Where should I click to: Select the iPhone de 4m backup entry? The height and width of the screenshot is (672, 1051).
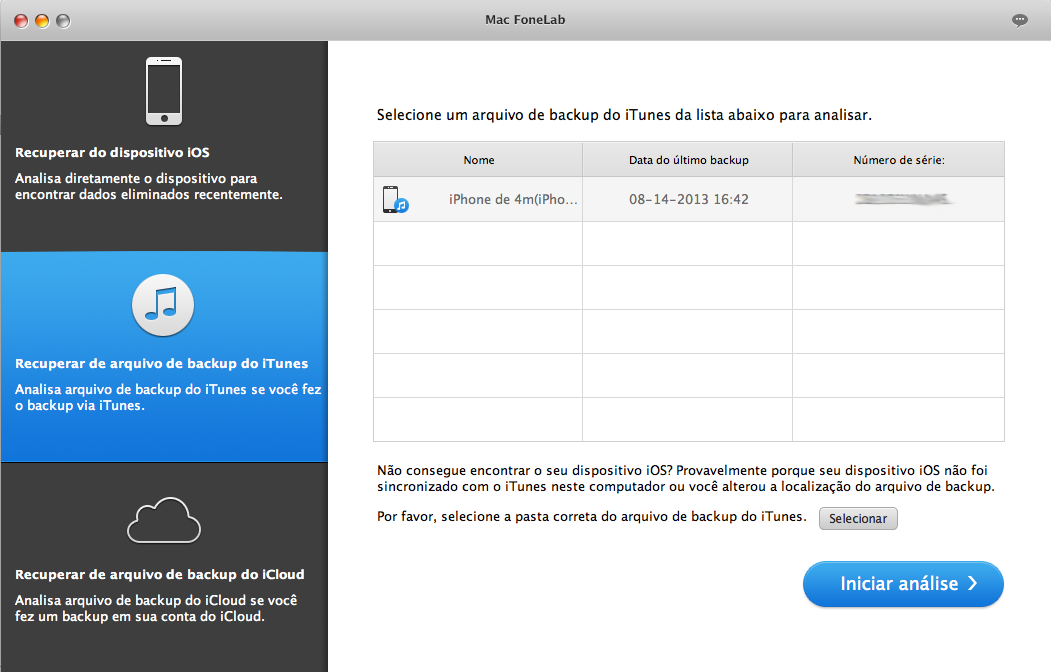(x=688, y=199)
